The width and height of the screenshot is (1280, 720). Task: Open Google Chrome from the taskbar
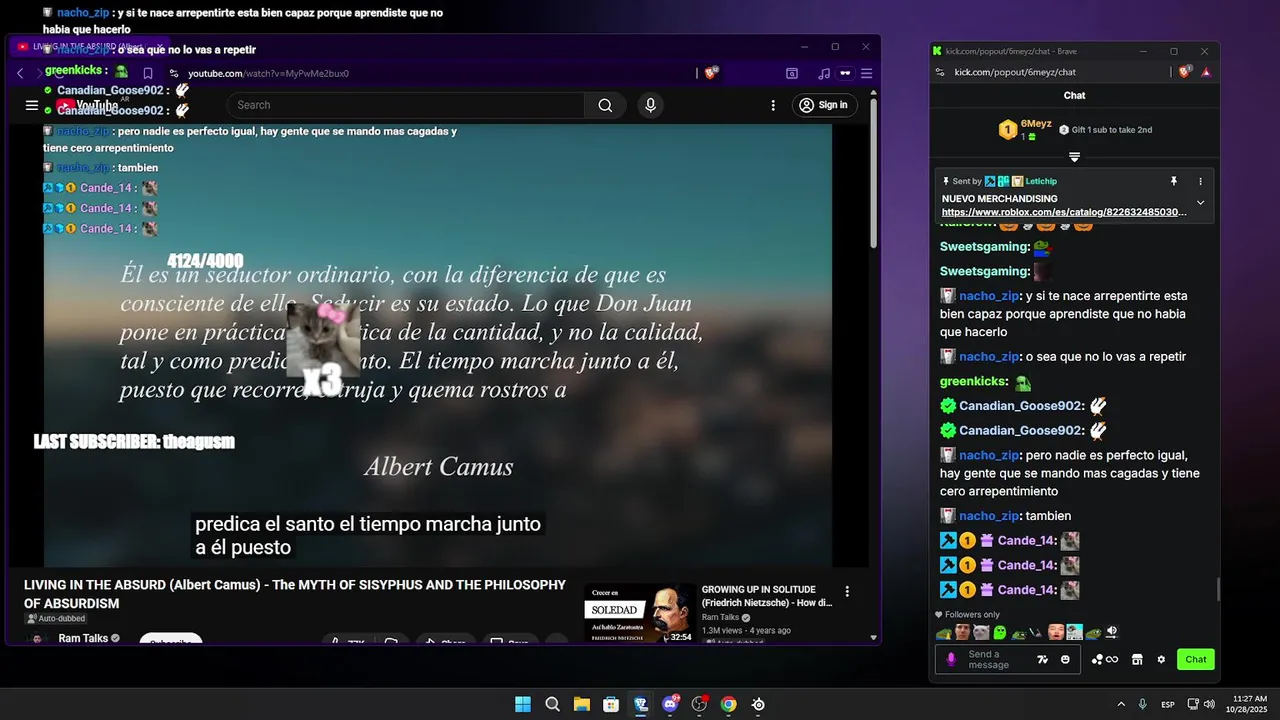click(729, 704)
